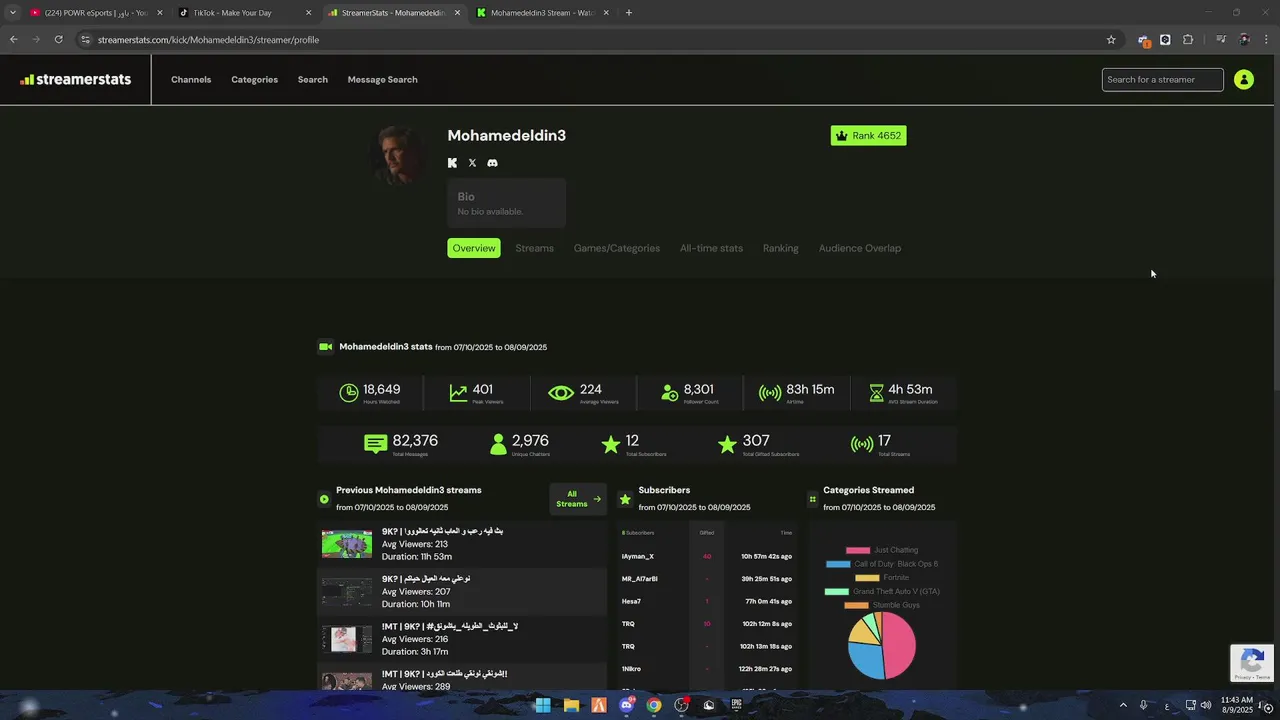
Task: Open the media control toolbar icon
Action: point(1221,40)
